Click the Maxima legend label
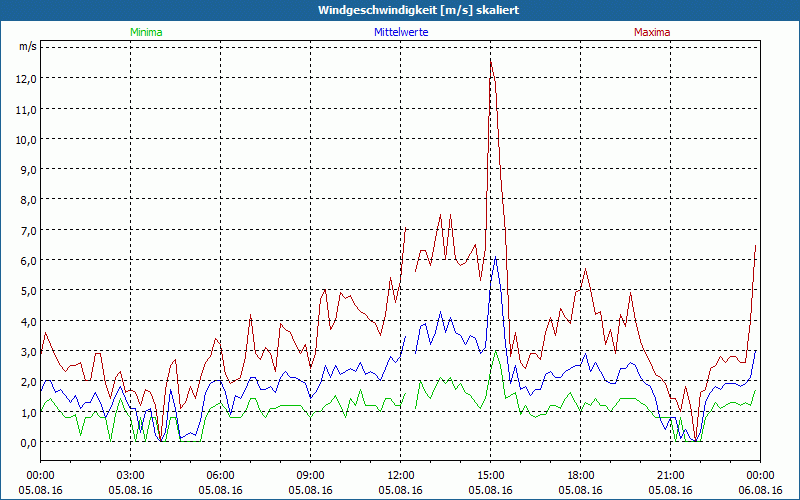 [x=652, y=32]
